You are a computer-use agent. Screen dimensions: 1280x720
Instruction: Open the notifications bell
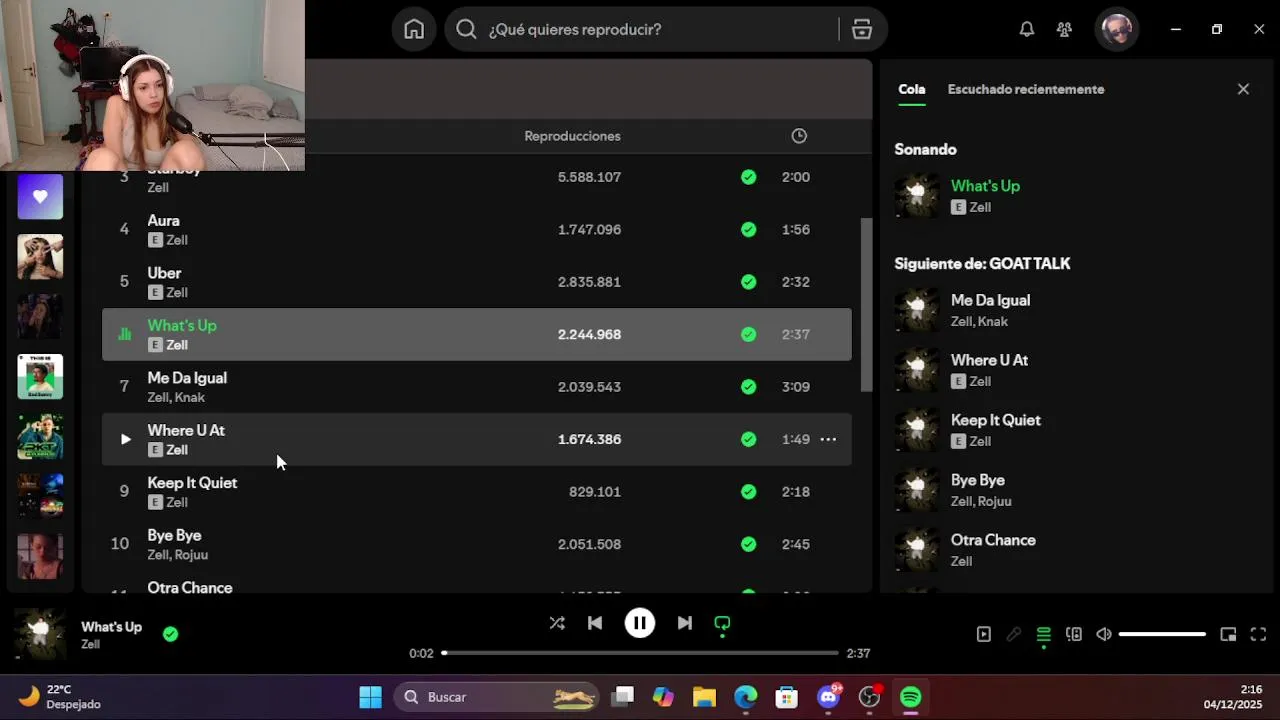1026,29
